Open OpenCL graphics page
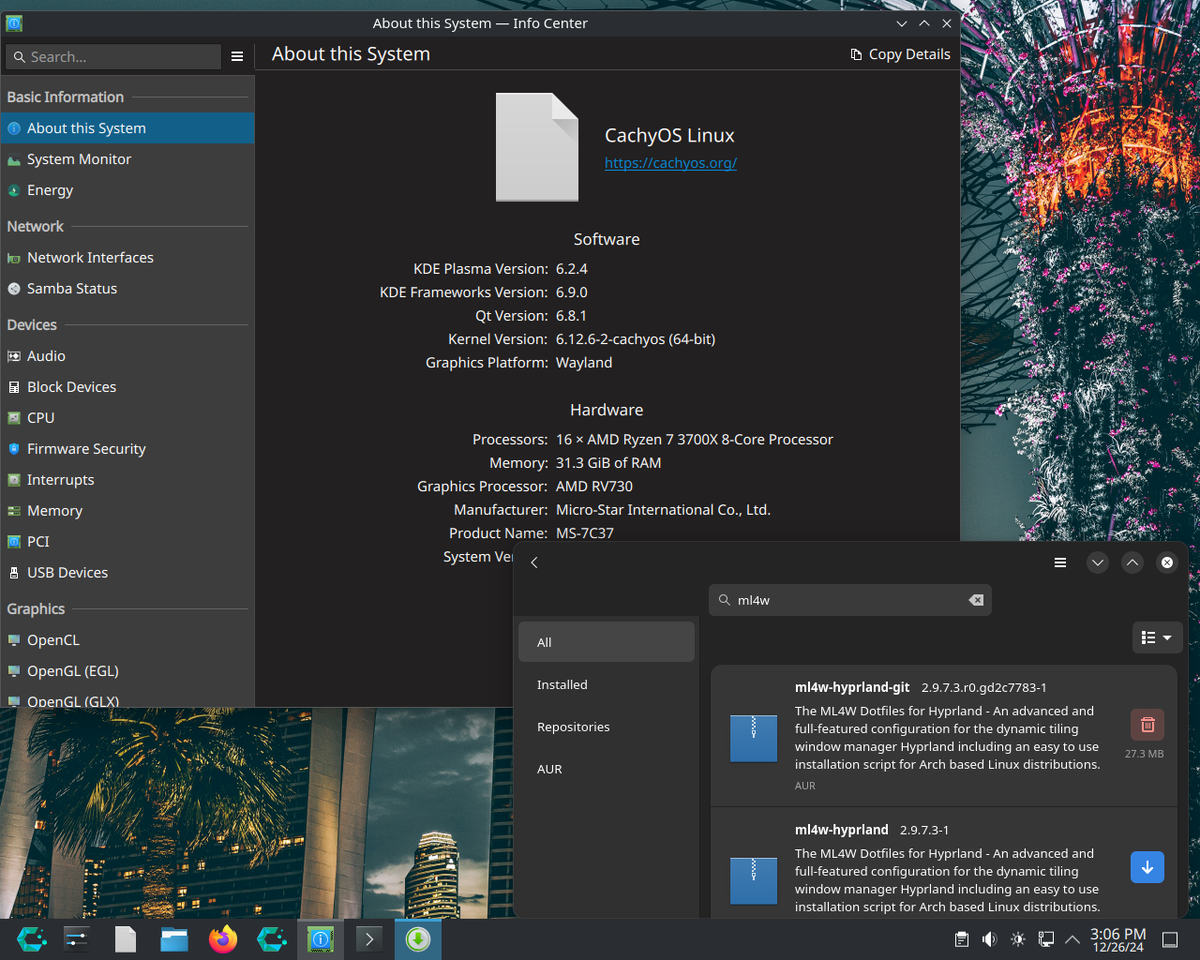This screenshot has height=960, width=1200. click(x=127, y=640)
